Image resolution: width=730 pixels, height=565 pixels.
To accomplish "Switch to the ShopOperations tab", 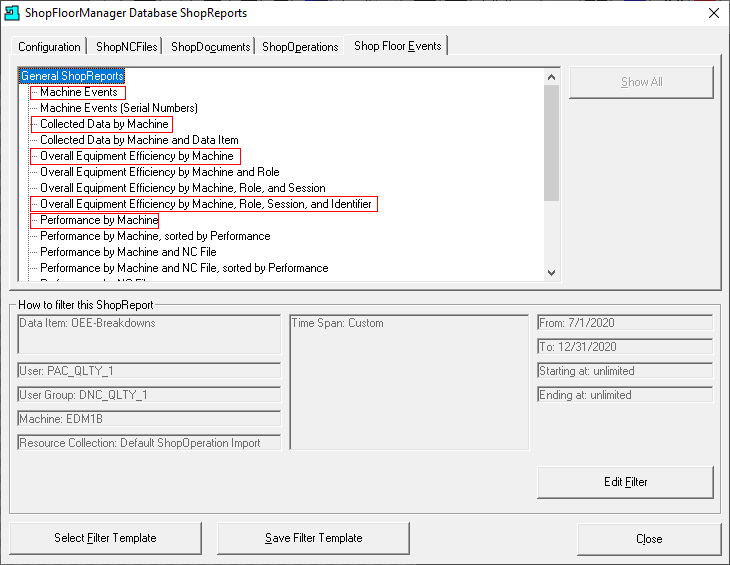I will click(300, 47).
